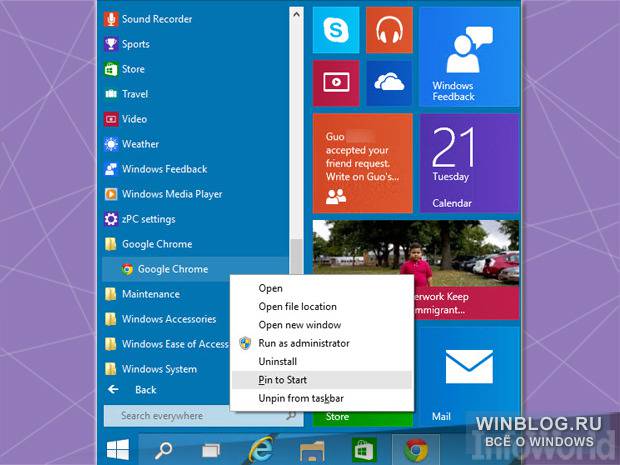620x465 pixels.
Task: Open the news photo tile
Action: click(416, 270)
